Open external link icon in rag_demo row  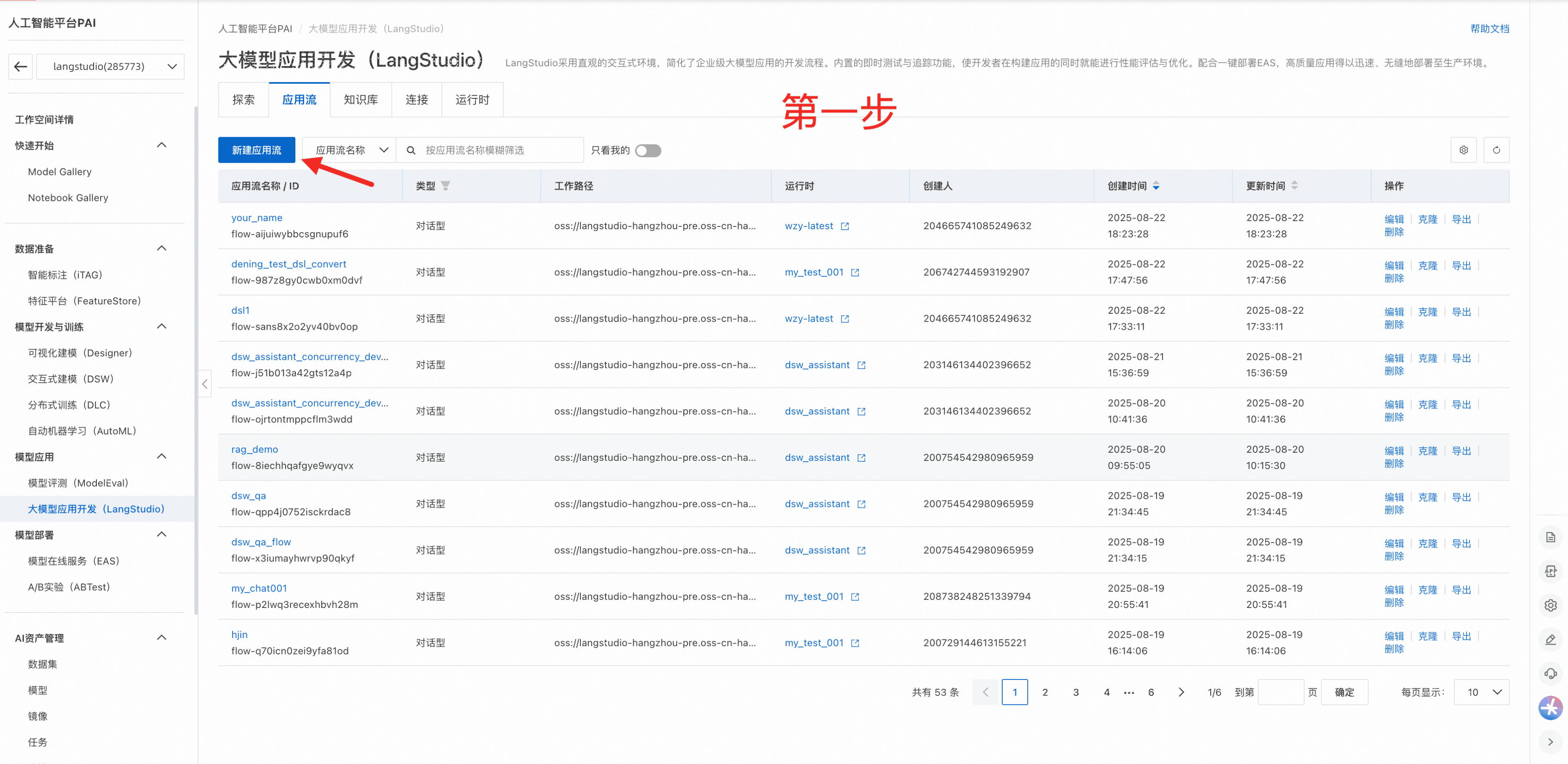click(x=861, y=458)
